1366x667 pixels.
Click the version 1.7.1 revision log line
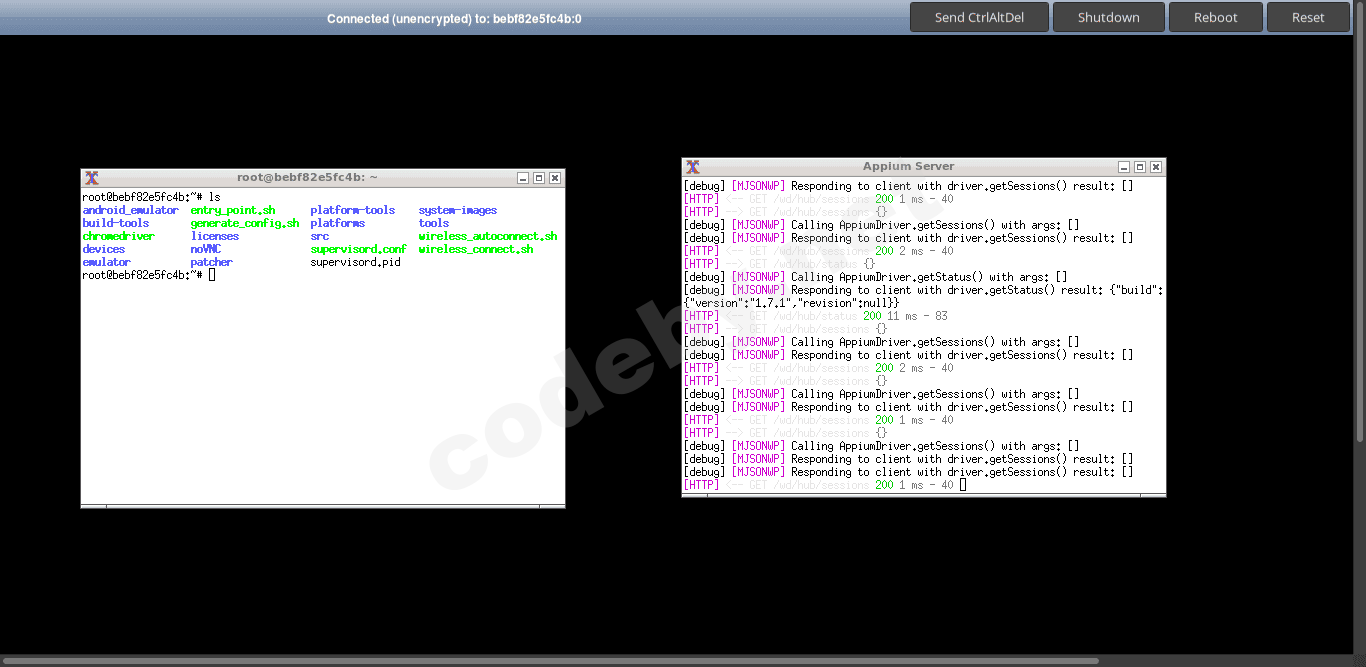click(791, 303)
